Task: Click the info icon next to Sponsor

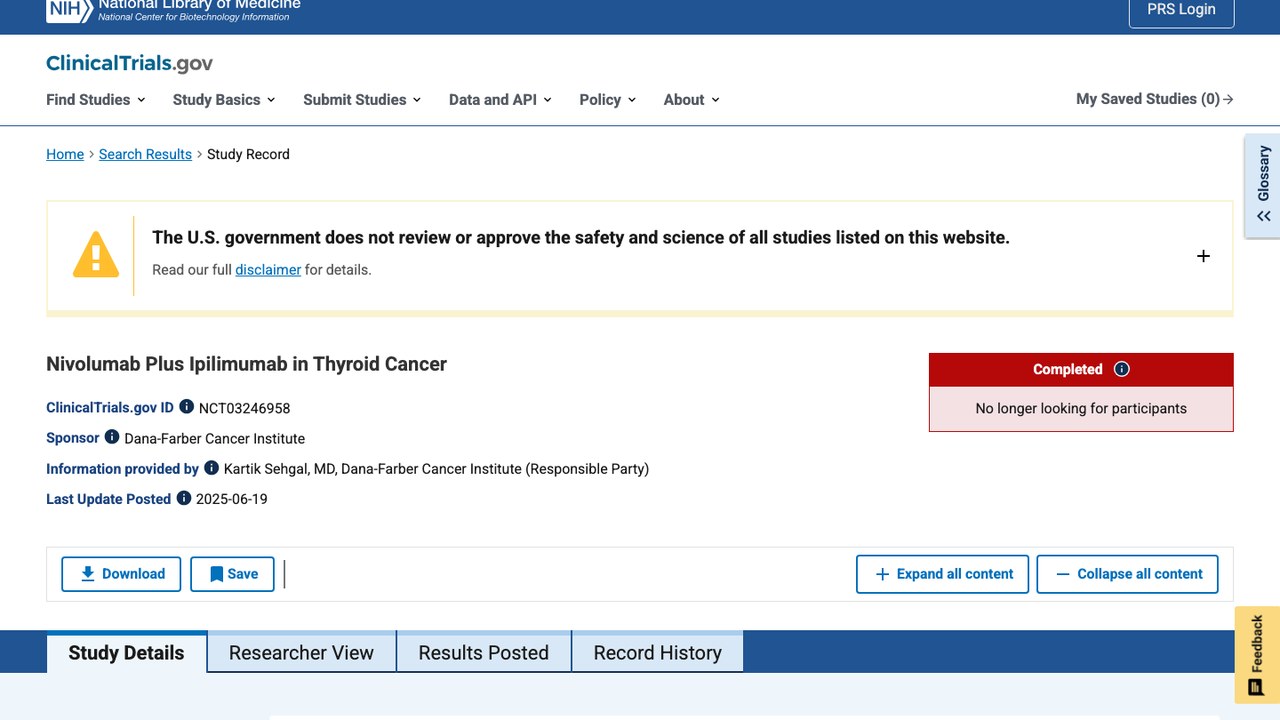Action: pos(112,437)
